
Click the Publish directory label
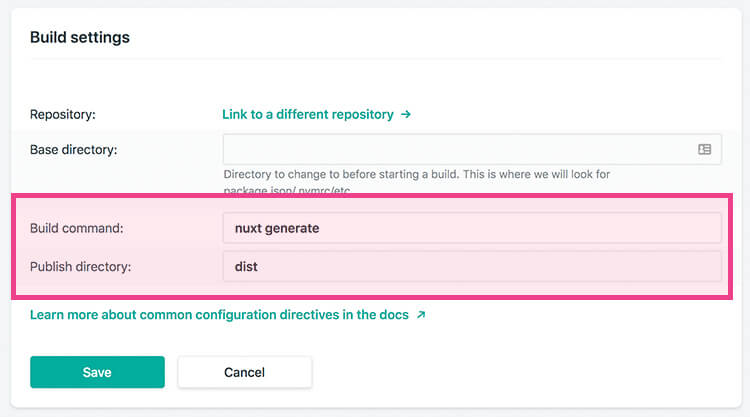(x=80, y=267)
